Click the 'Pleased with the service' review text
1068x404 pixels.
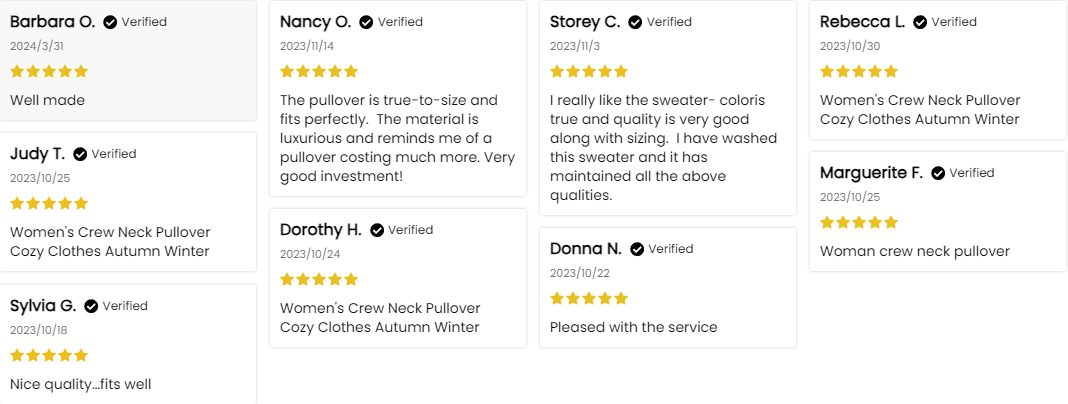(634, 327)
